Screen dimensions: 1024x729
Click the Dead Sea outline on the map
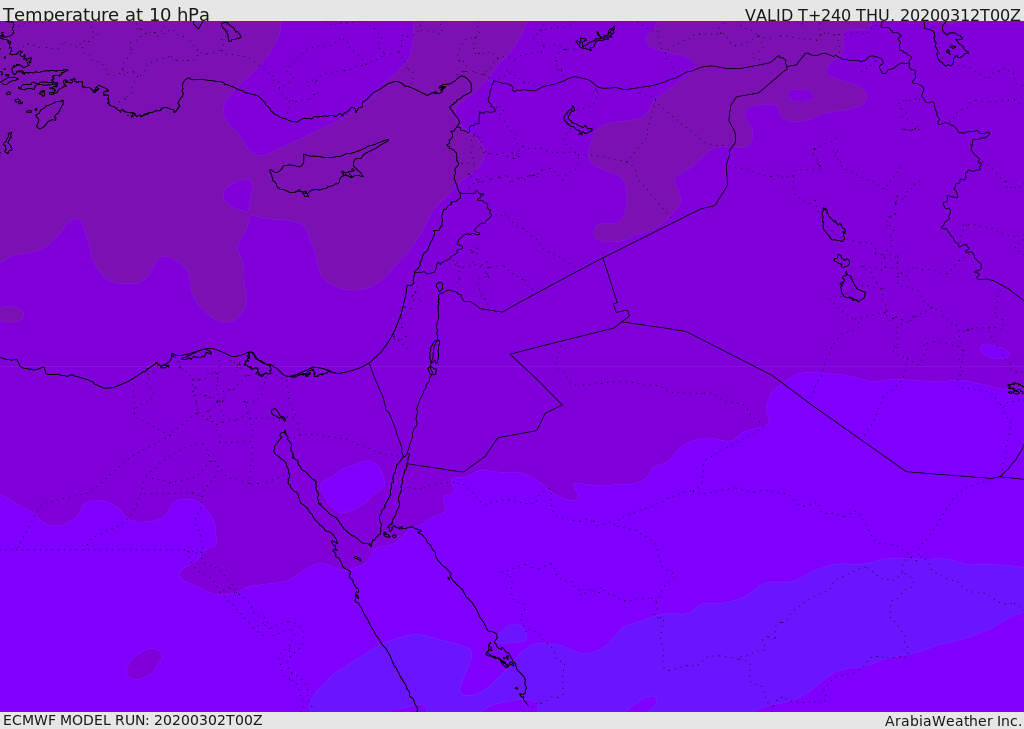click(434, 353)
